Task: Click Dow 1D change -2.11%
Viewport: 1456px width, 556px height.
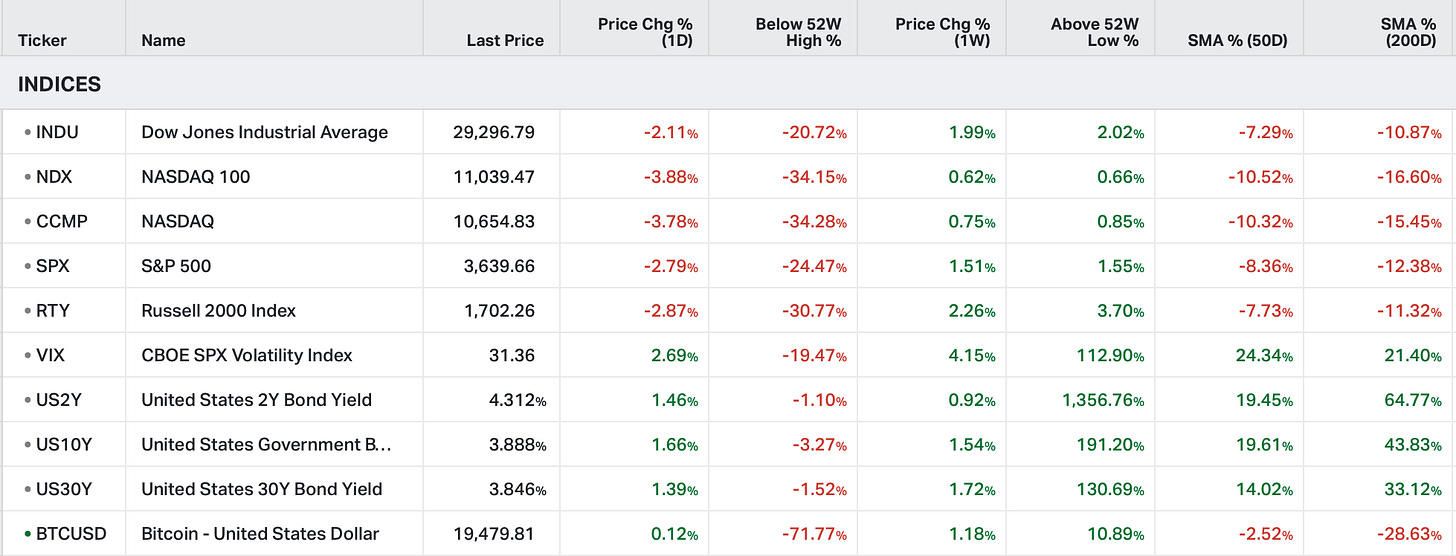Action: pos(670,132)
